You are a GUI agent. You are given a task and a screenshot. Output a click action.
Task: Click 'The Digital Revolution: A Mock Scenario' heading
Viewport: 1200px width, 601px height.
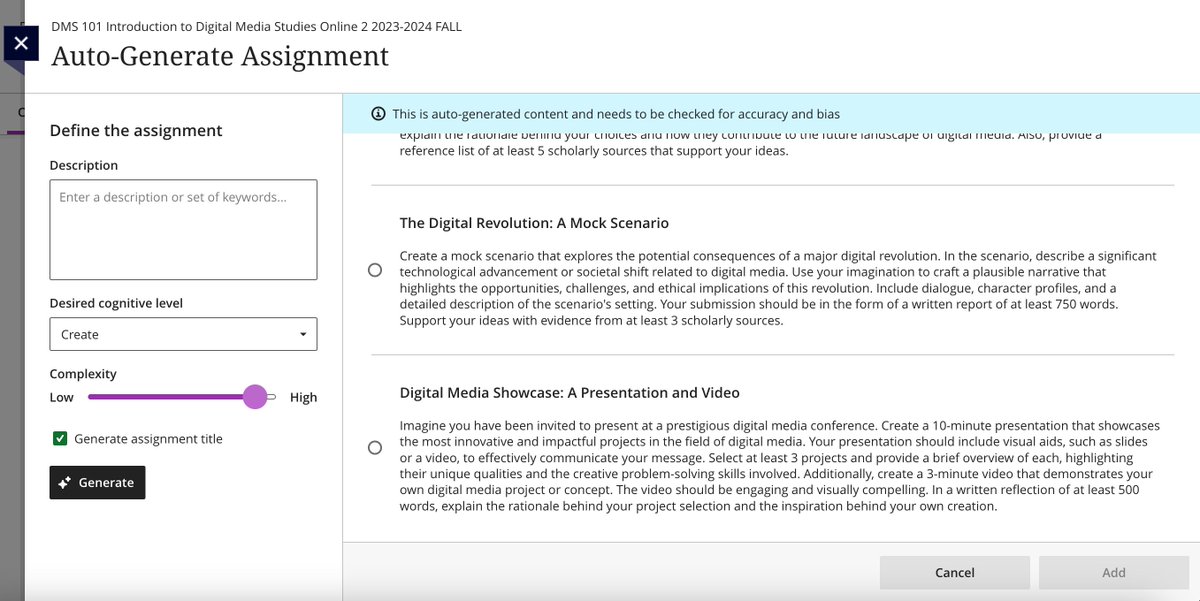pos(534,223)
